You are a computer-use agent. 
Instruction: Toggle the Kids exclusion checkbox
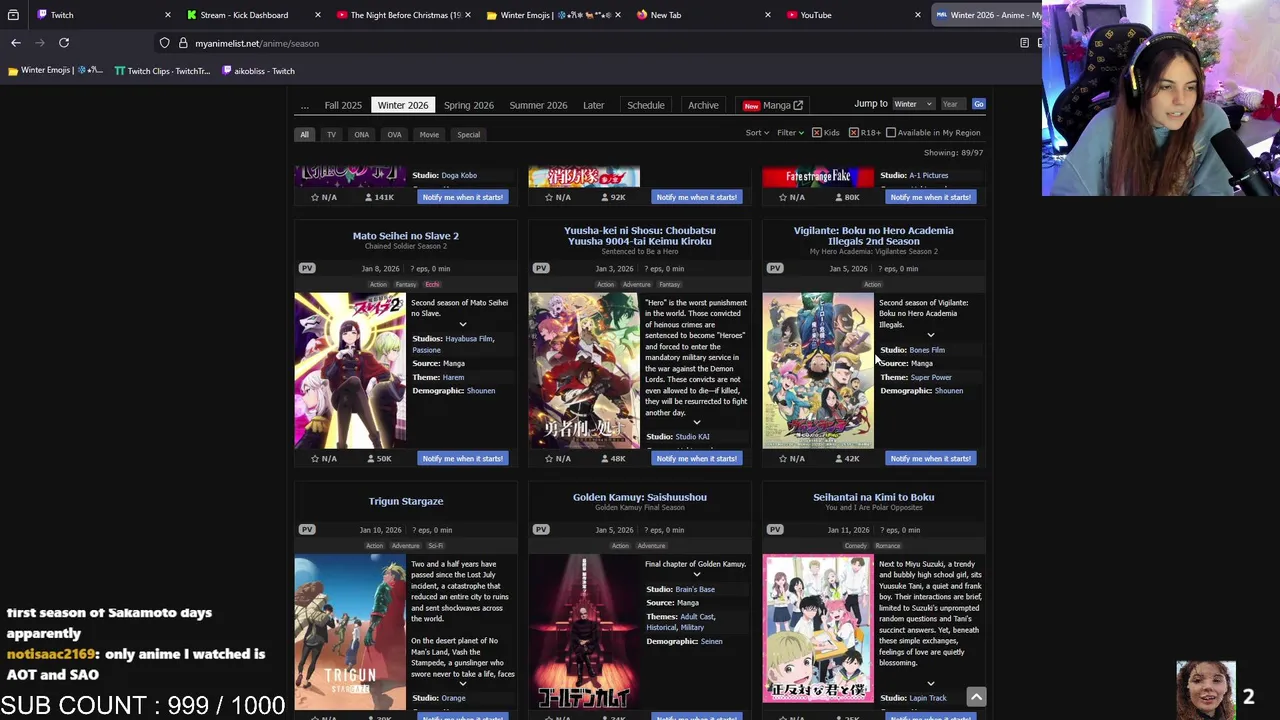[817, 133]
